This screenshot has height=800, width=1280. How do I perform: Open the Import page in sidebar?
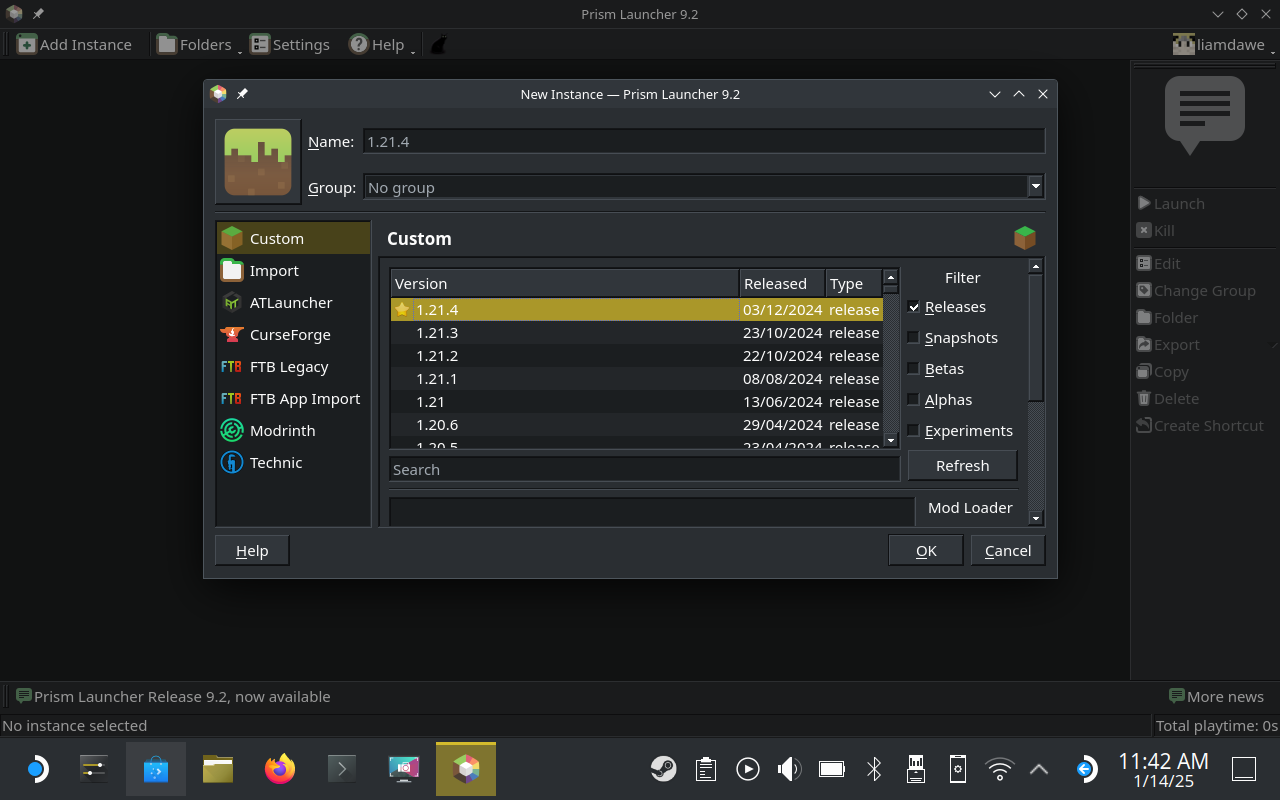point(274,271)
